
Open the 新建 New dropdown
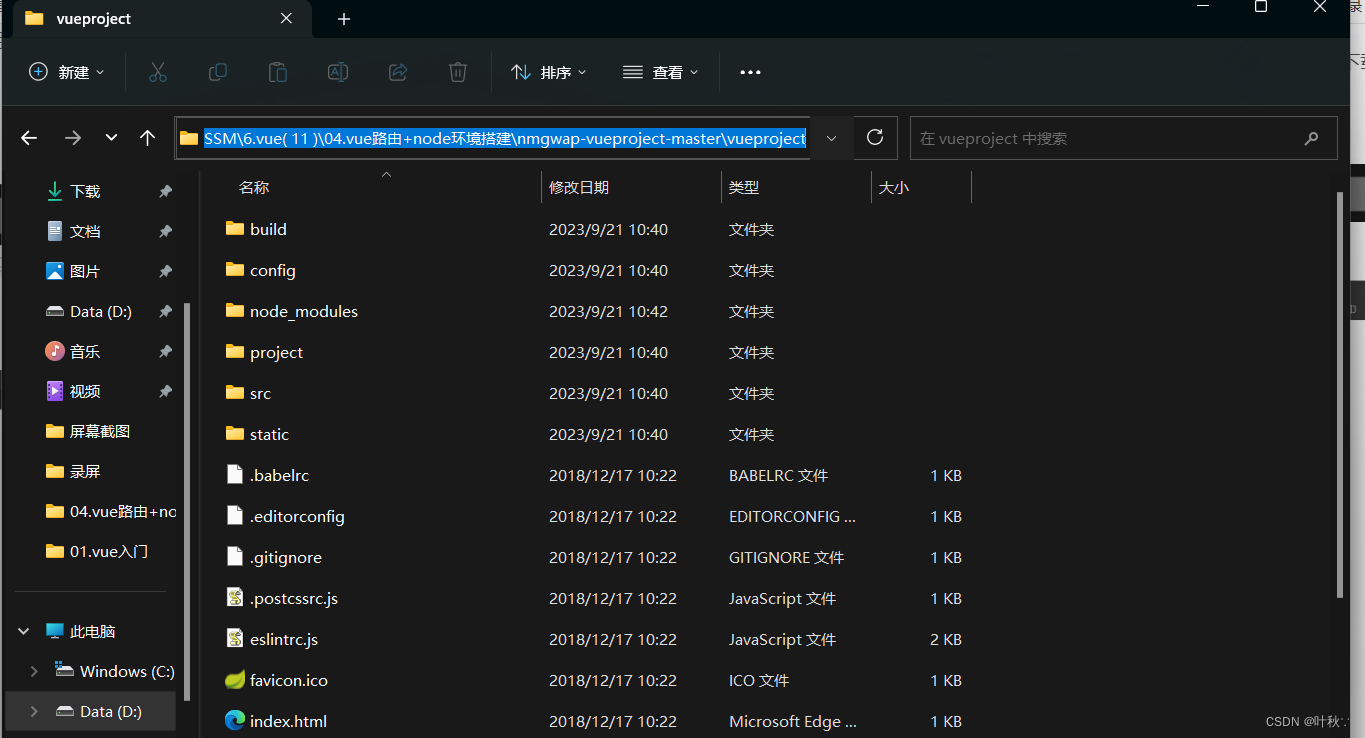[67, 72]
